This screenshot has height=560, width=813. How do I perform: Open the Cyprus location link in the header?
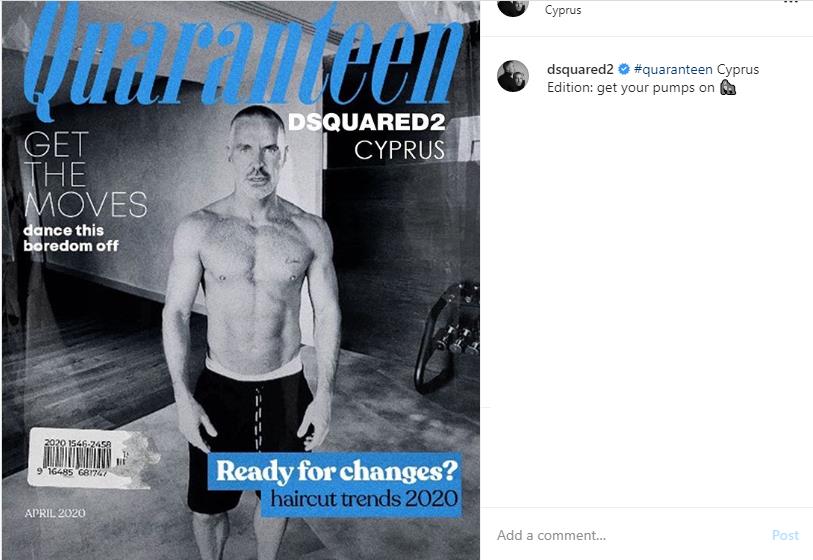point(563,10)
